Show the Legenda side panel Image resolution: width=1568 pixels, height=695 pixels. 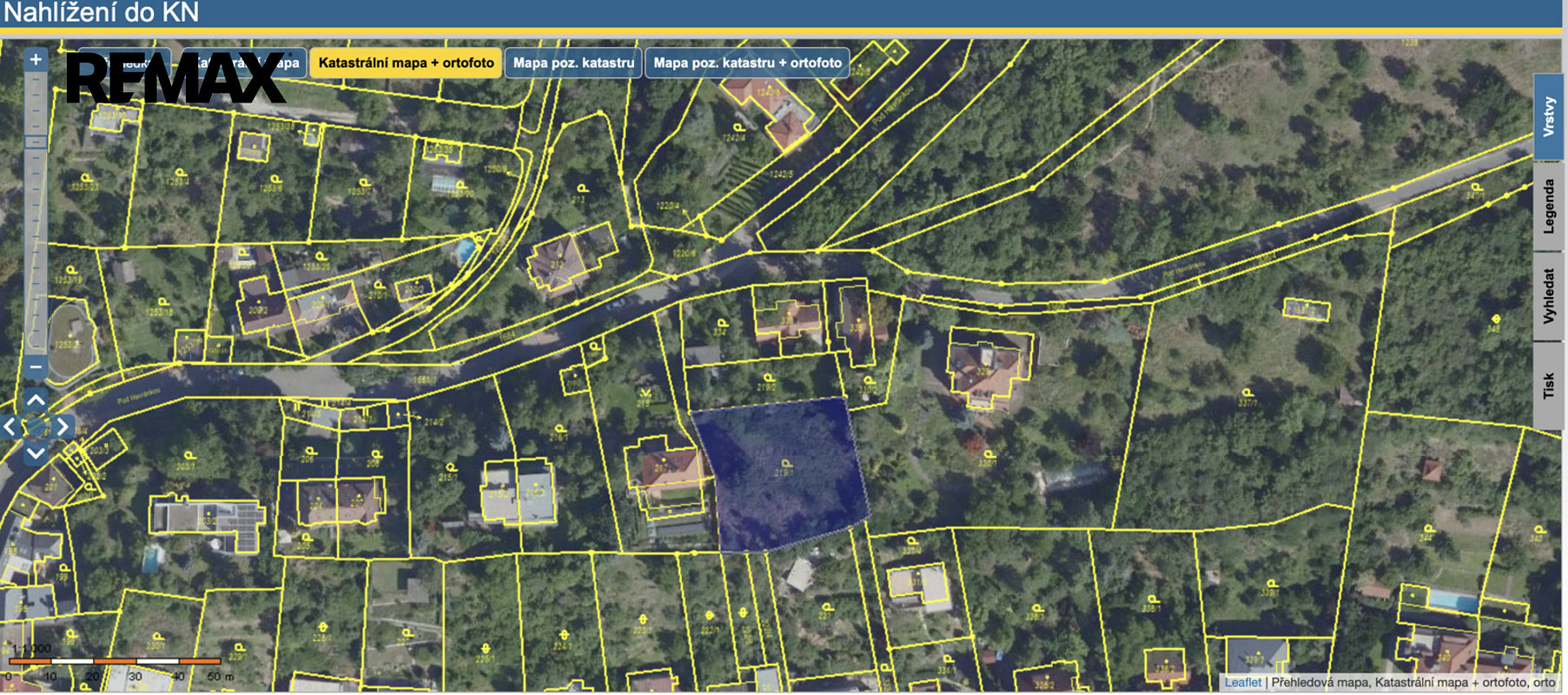click(1548, 206)
